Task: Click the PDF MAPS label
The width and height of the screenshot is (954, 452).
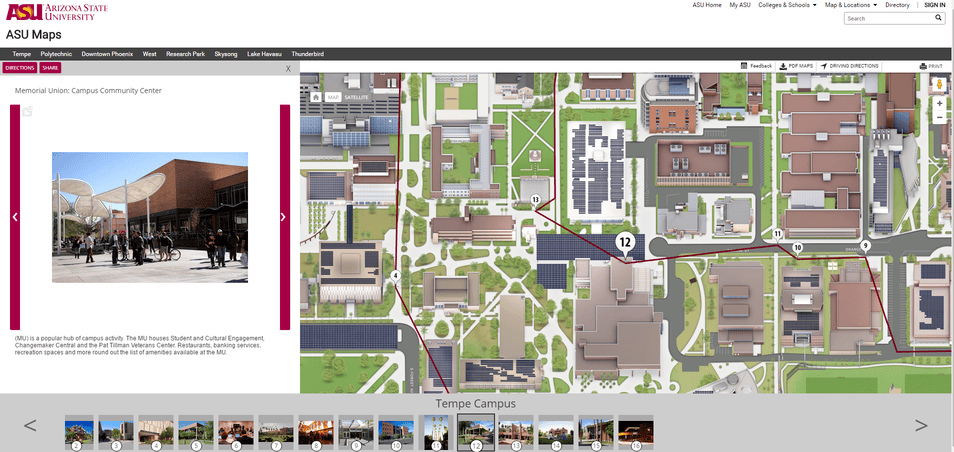Action: (801, 66)
